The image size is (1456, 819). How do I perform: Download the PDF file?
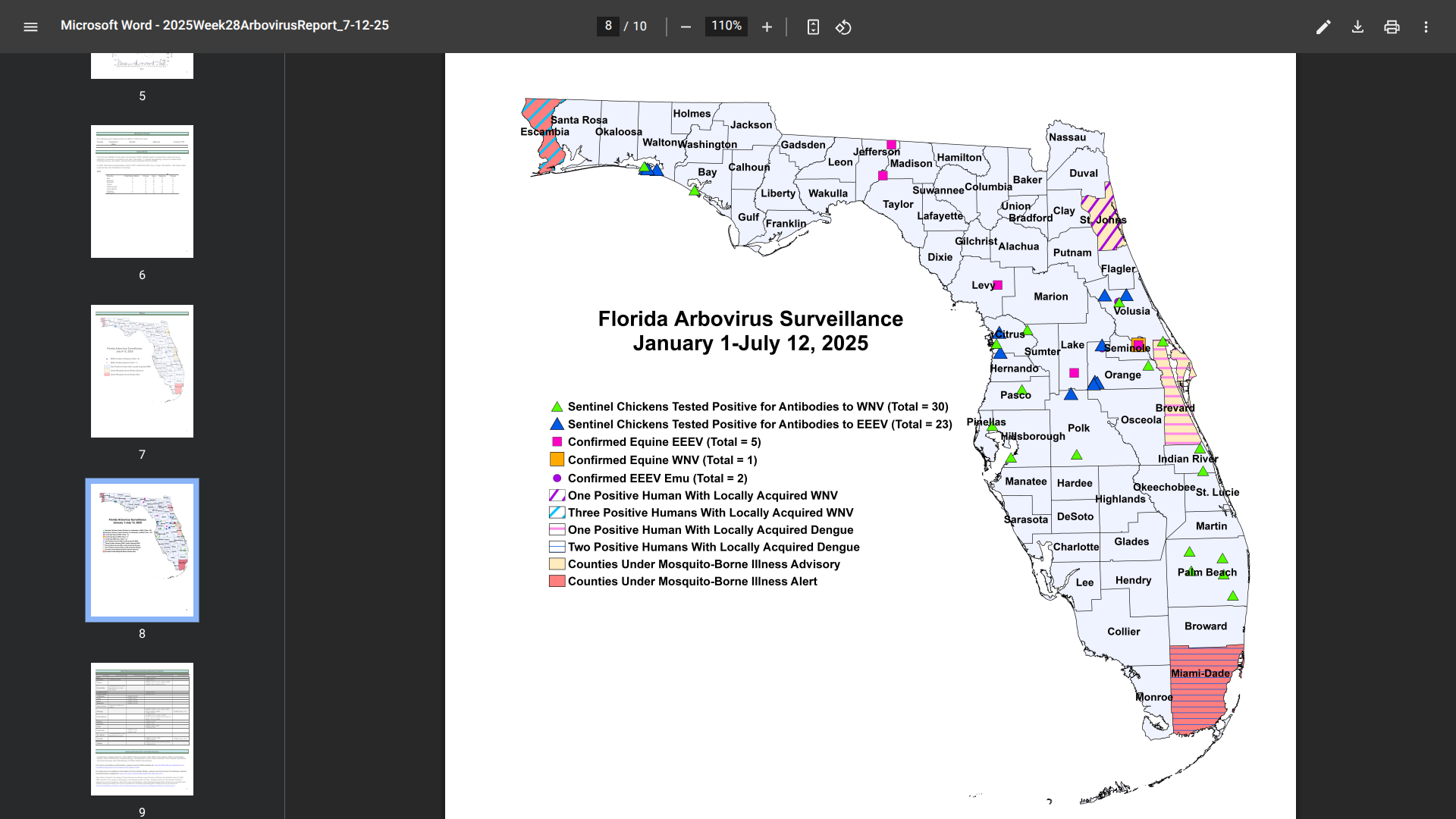coord(1357,27)
